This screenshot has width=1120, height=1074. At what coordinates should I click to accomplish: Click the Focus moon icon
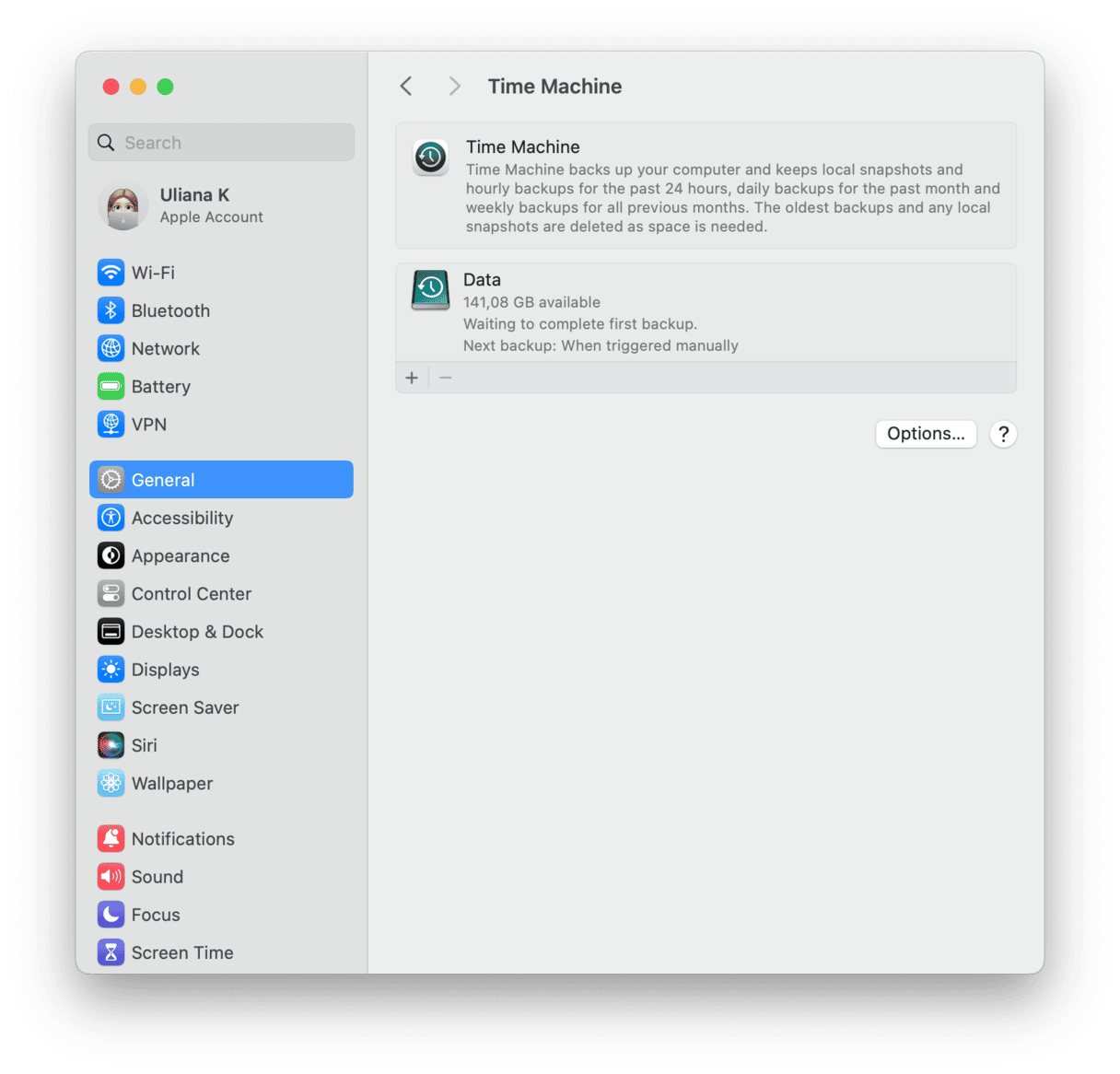(111, 915)
